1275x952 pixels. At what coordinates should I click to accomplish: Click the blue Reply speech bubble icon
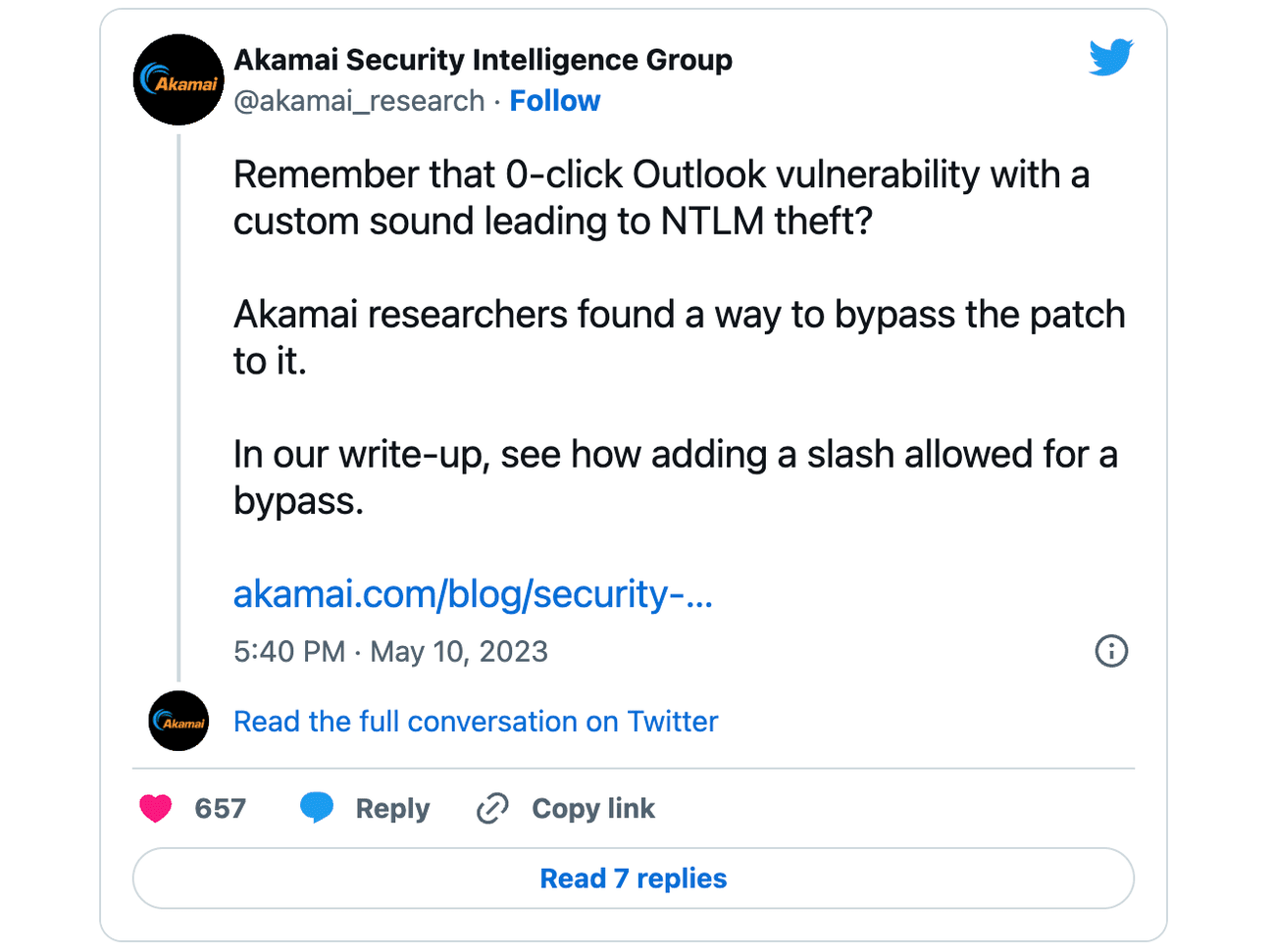316,808
